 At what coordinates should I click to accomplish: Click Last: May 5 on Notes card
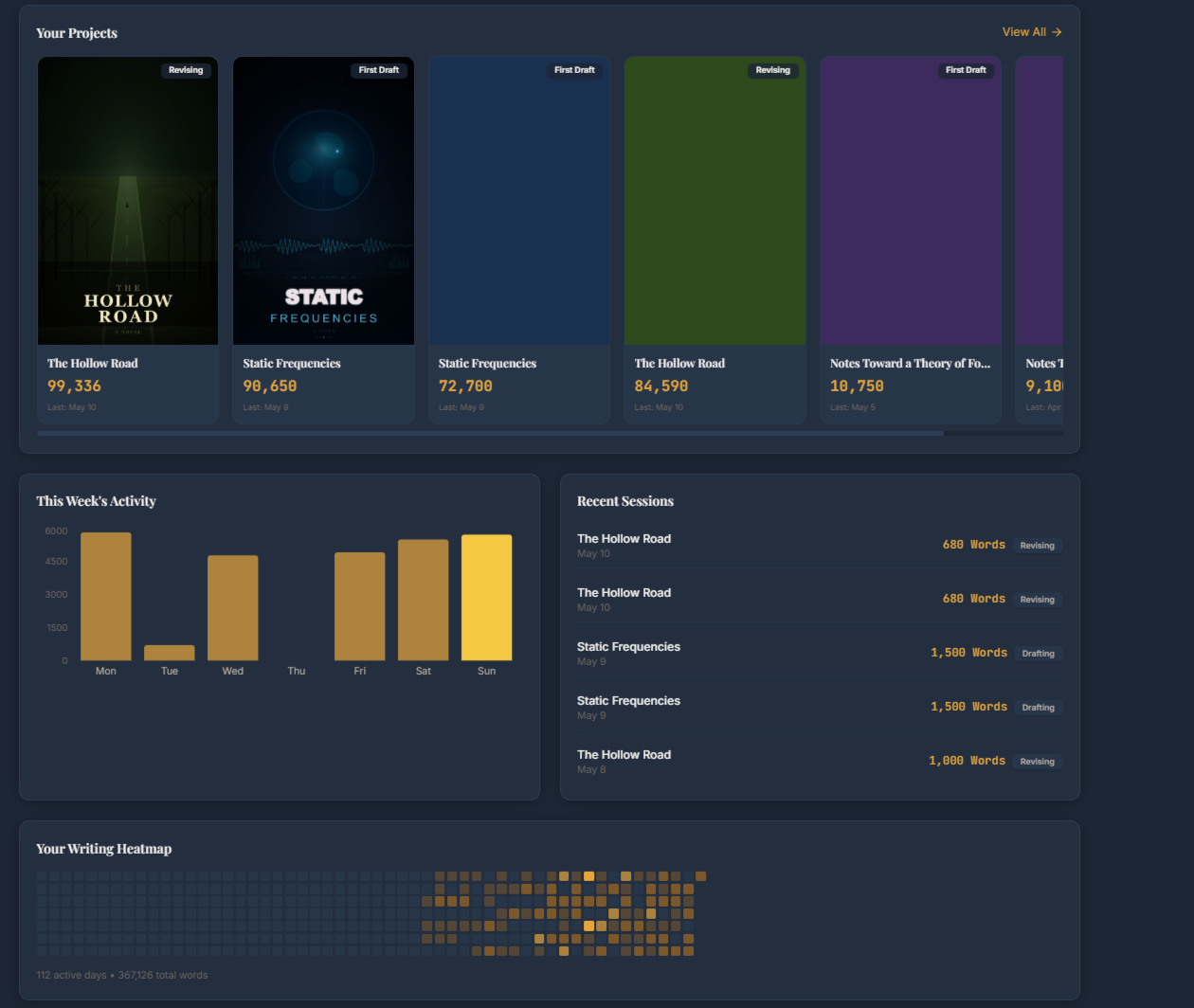pyautogui.click(x=853, y=407)
